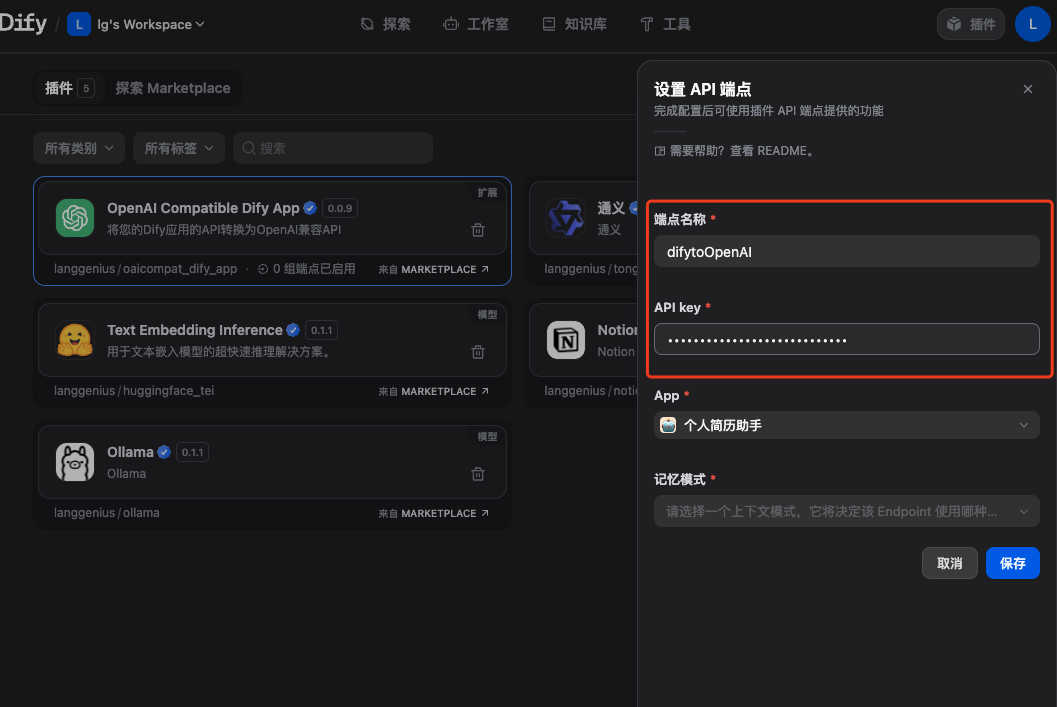Select the Text Embedding Inference card title

click(195, 330)
